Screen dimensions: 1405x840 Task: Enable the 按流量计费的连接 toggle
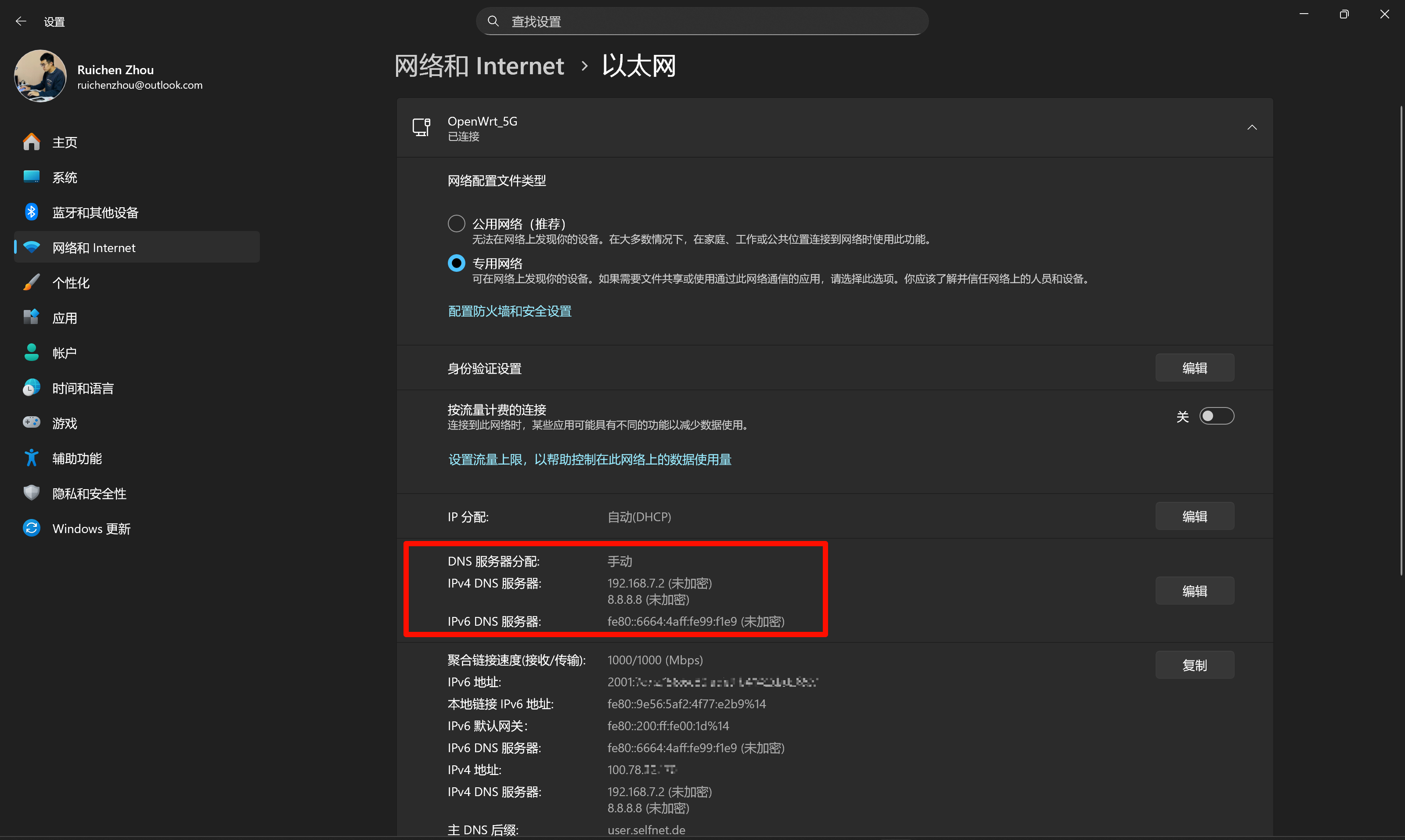tap(1217, 416)
